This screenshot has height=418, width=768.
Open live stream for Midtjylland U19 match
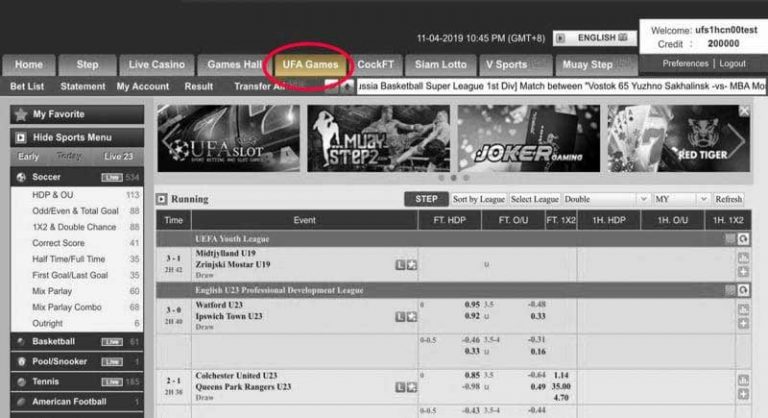[x=400, y=265]
